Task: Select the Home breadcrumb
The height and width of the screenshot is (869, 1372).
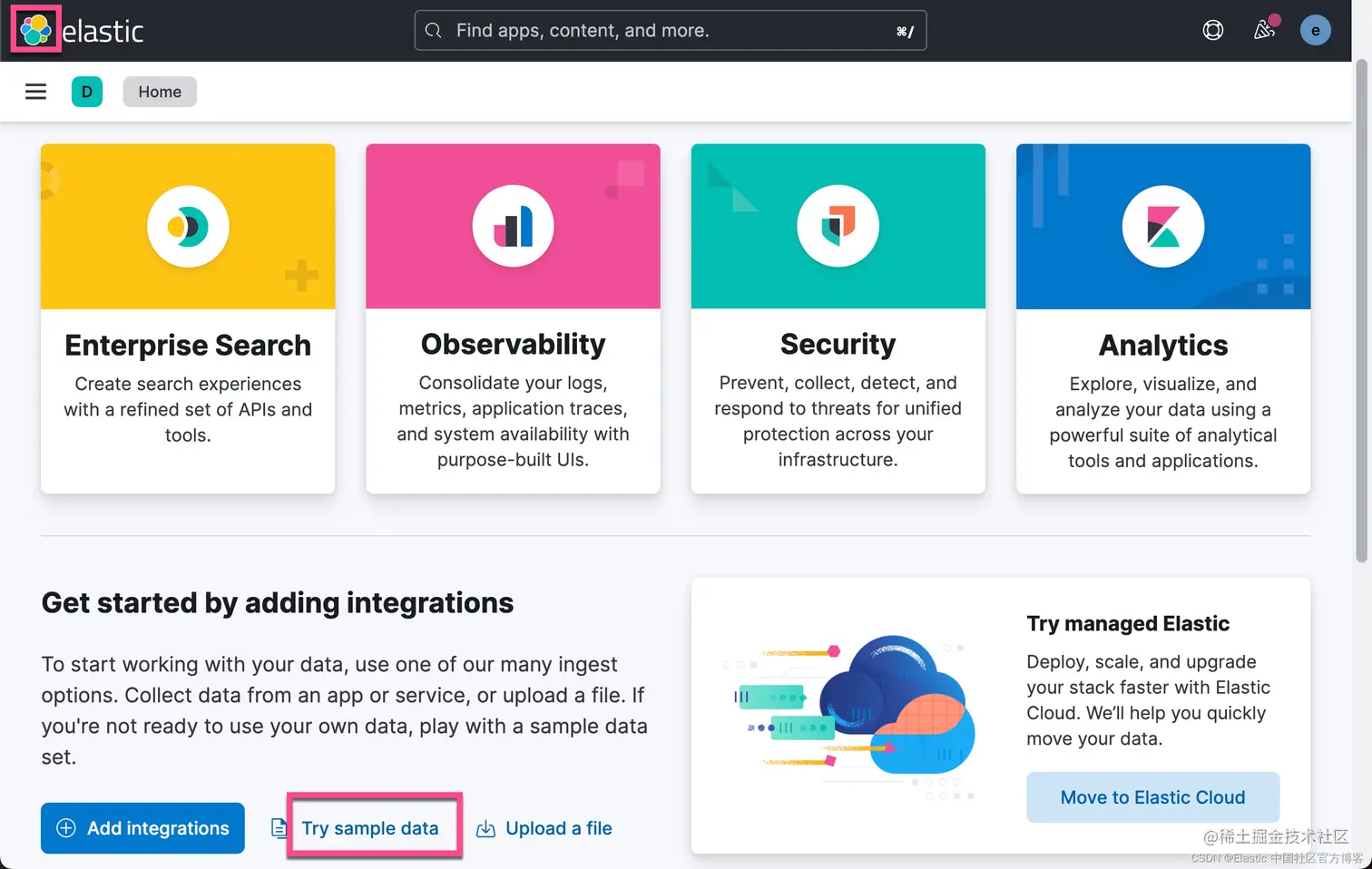Action: [160, 92]
